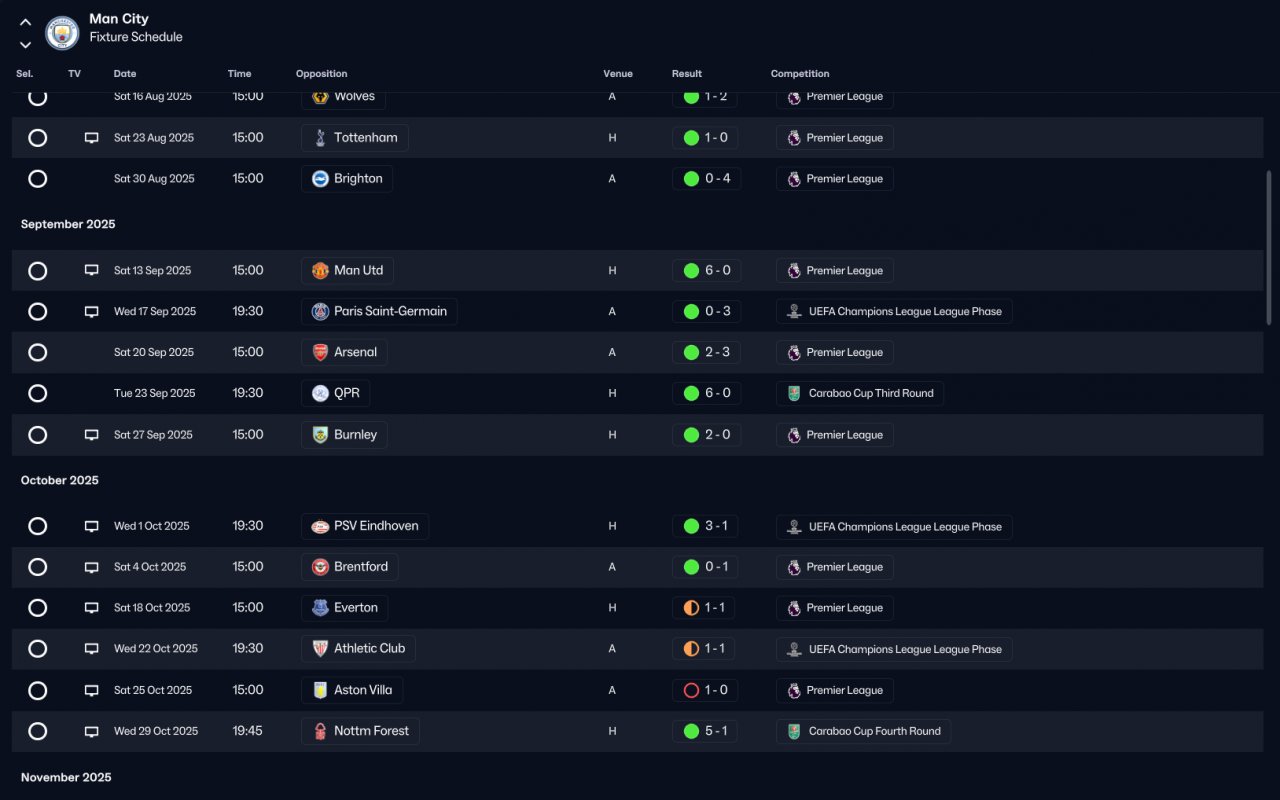
Task: Click the TV icon for Tottenham match
Action: (x=92, y=138)
